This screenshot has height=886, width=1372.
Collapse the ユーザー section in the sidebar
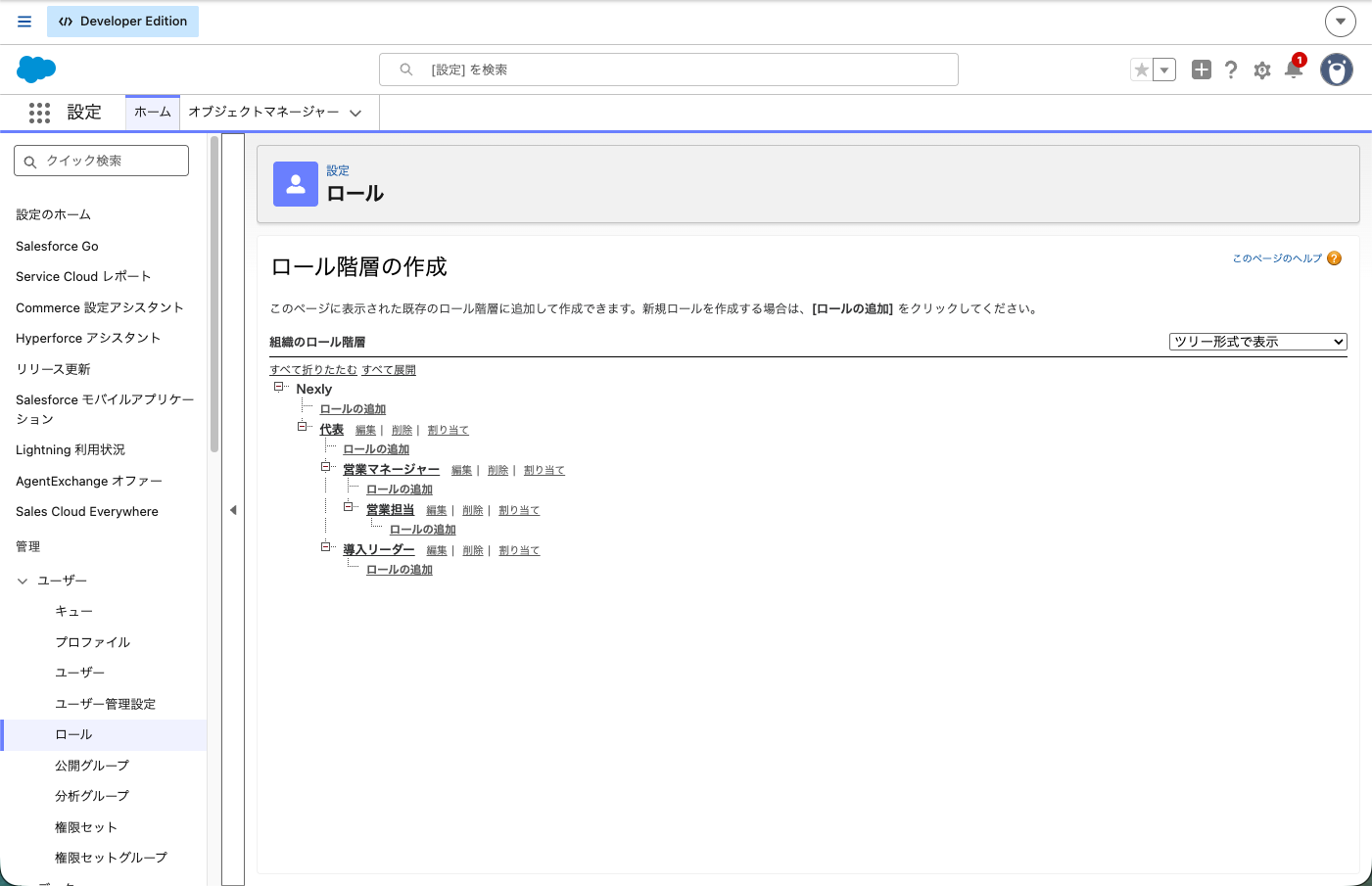pos(23,582)
